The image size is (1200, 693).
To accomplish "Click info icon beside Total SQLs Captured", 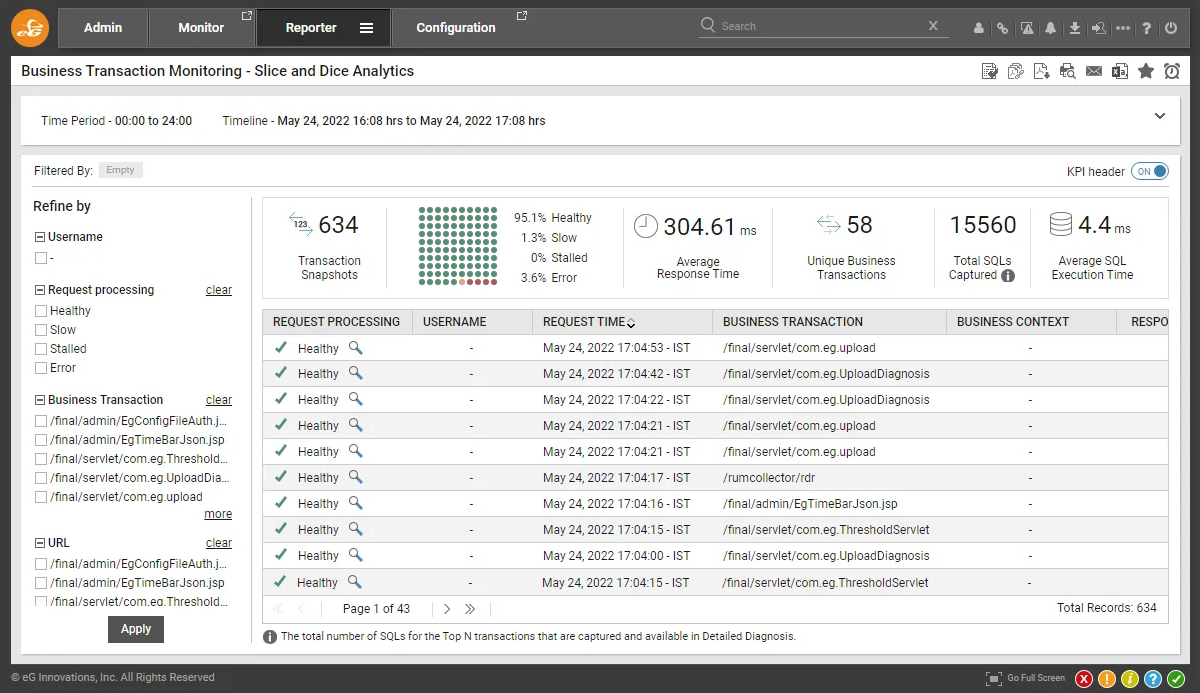I will [x=1008, y=276].
